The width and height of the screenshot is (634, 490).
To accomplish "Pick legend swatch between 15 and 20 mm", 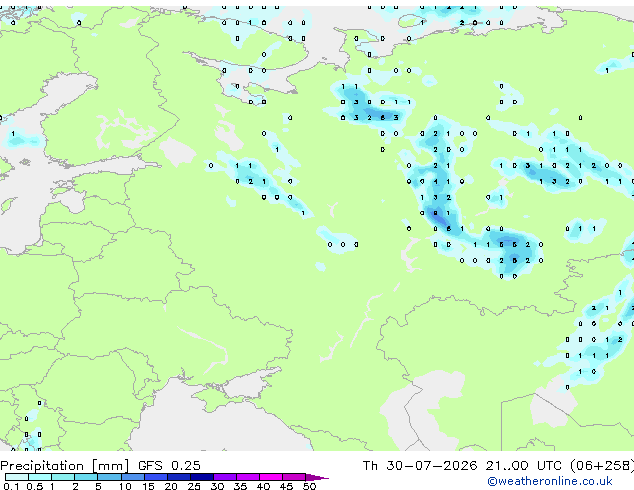I will coord(155,477).
